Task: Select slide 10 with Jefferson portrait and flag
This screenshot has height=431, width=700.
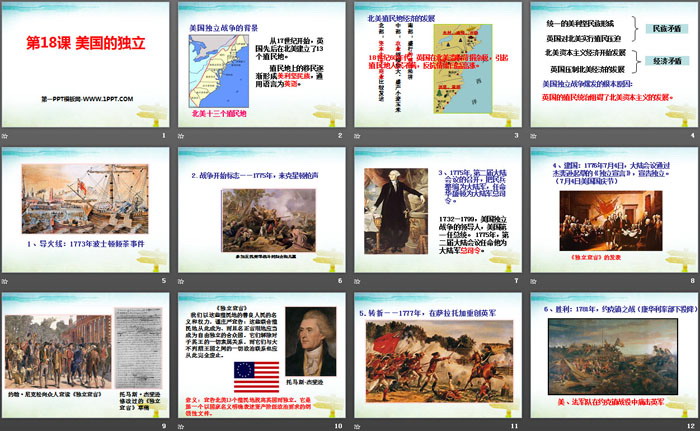Action: 262,355
